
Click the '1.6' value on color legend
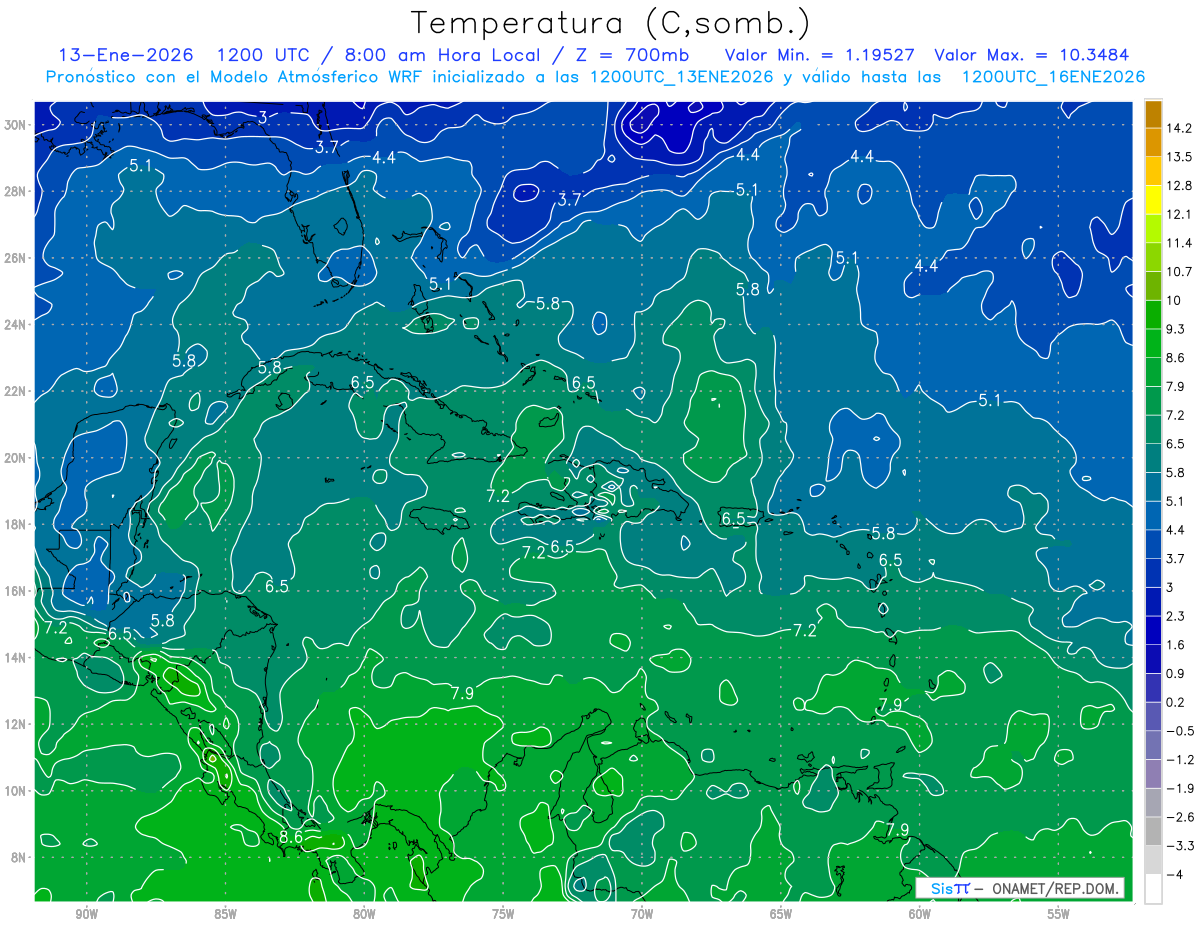click(1176, 645)
